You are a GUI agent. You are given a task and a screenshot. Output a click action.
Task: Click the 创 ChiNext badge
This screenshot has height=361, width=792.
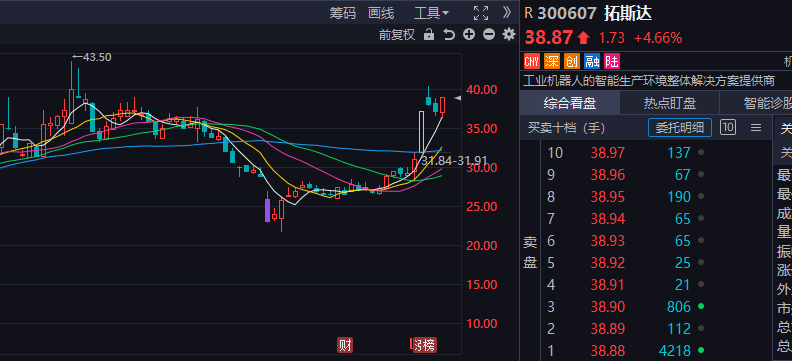[572, 62]
